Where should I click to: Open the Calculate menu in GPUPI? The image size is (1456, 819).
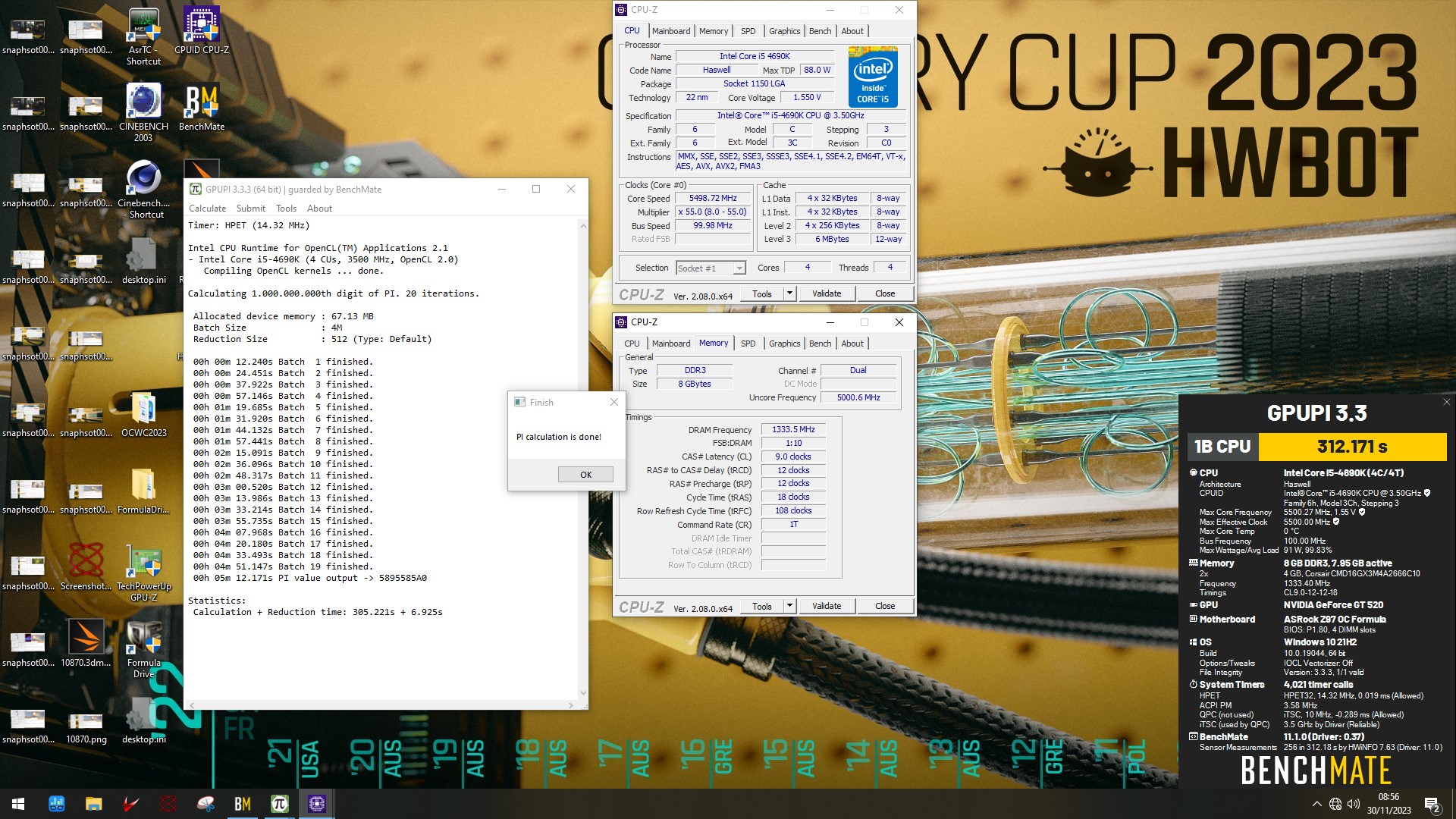pyautogui.click(x=207, y=209)
